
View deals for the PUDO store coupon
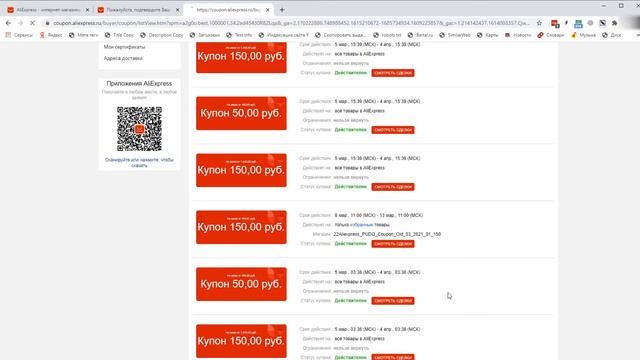pyautogui.click(x=393, y=244)
